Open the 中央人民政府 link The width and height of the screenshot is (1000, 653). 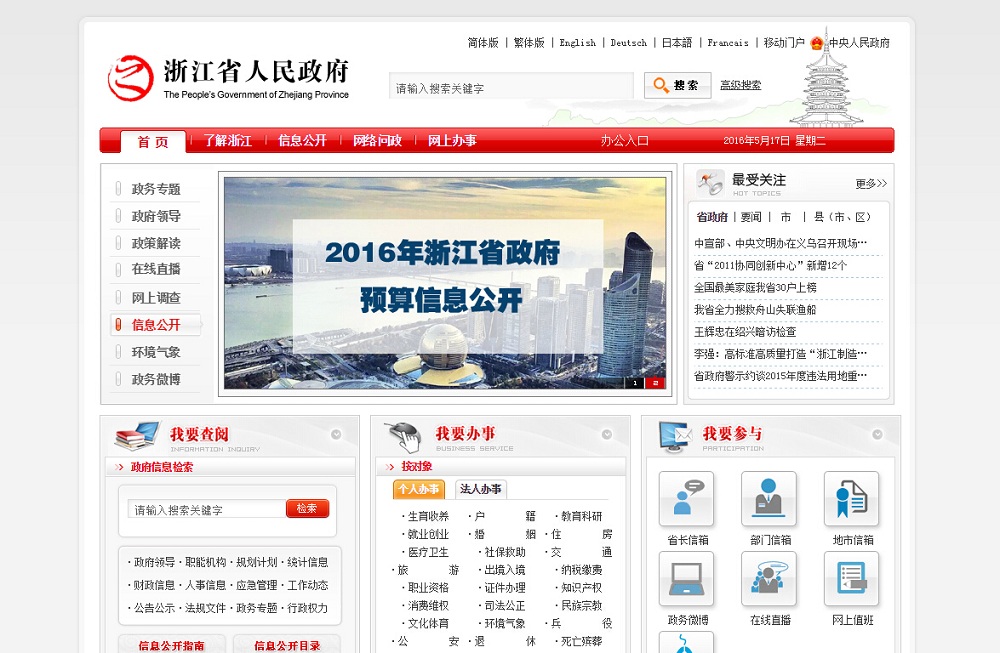[859, 43]
